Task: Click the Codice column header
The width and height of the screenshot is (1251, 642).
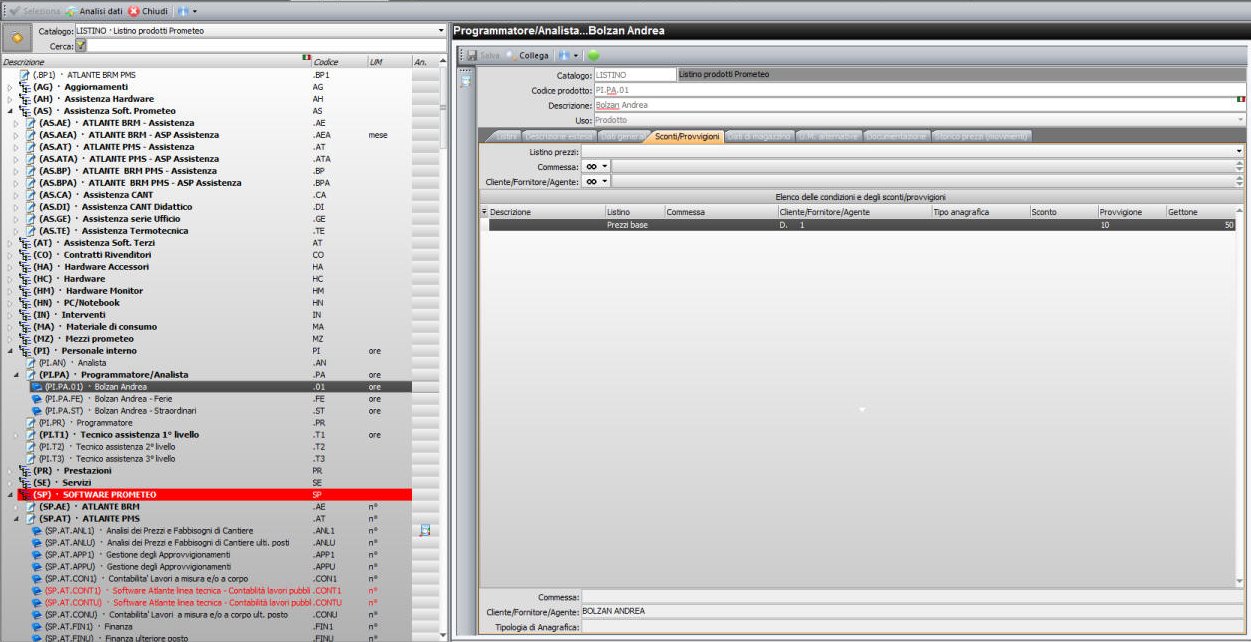Action: [338, 62]
